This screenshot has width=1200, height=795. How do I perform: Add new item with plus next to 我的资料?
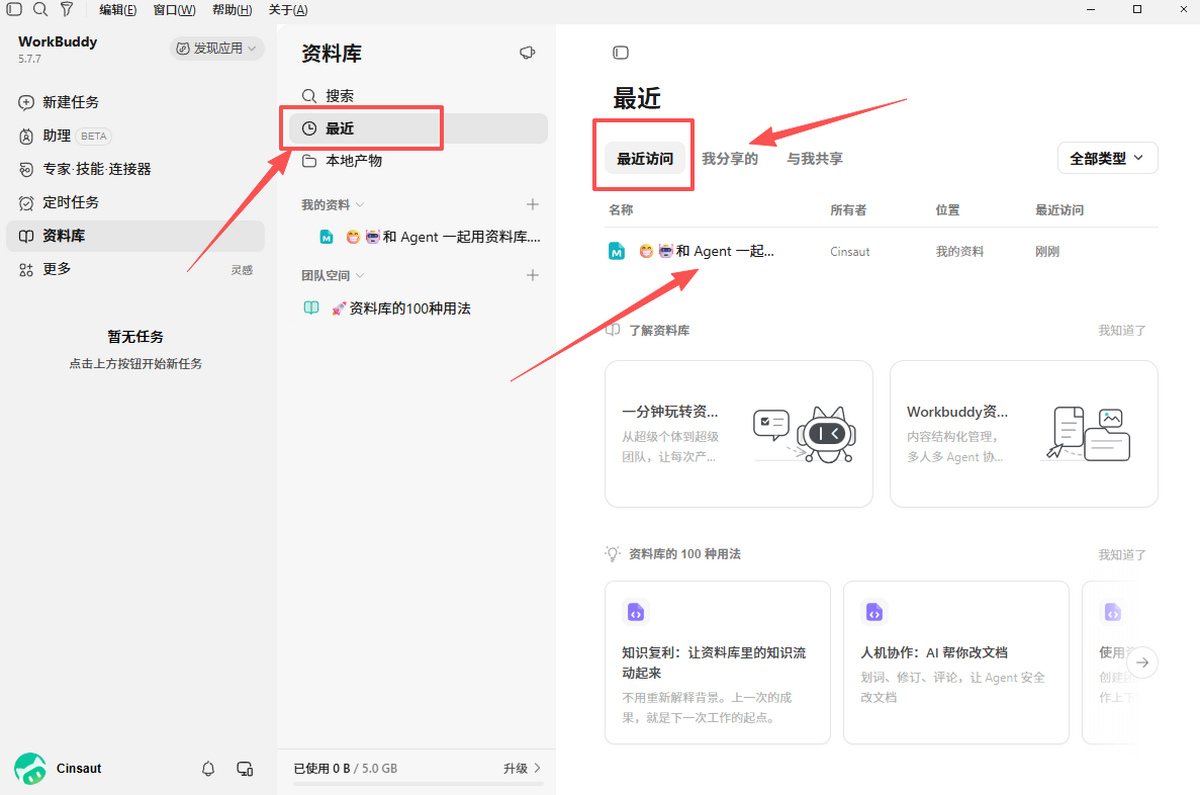coord(533,204)
